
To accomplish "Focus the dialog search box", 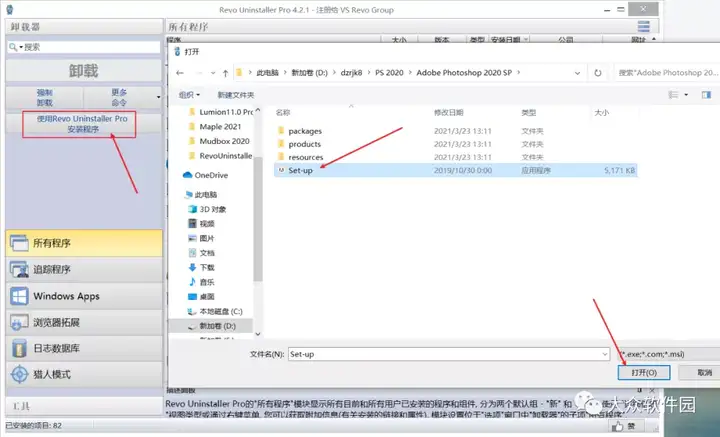I will [x=667, y=73].
